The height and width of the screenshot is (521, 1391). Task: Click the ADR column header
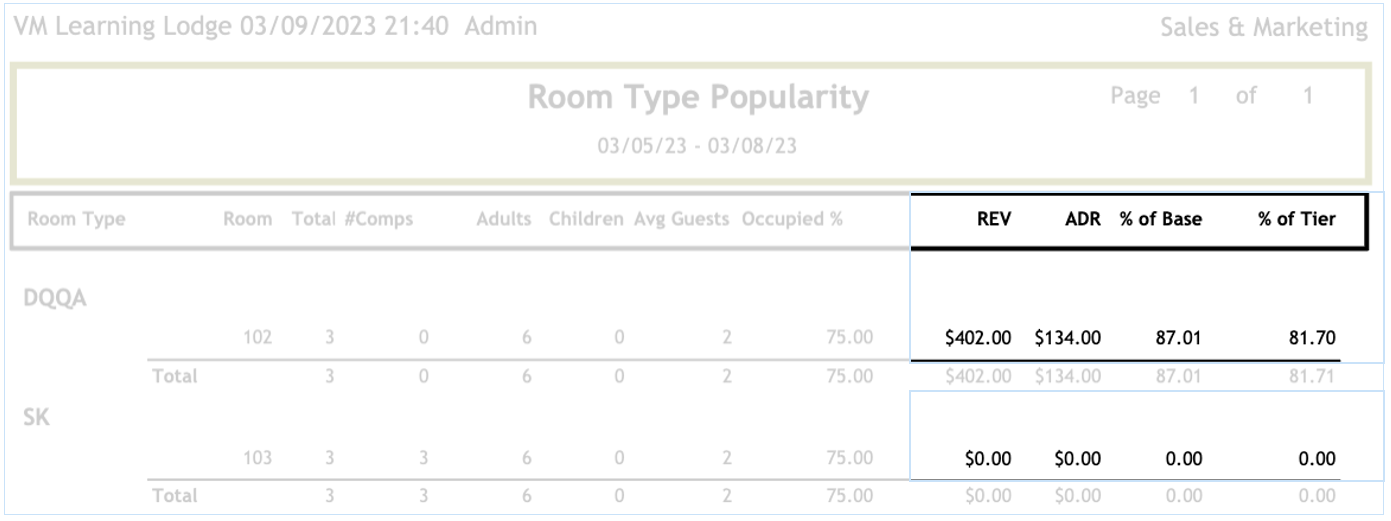tap(1082, 219)
